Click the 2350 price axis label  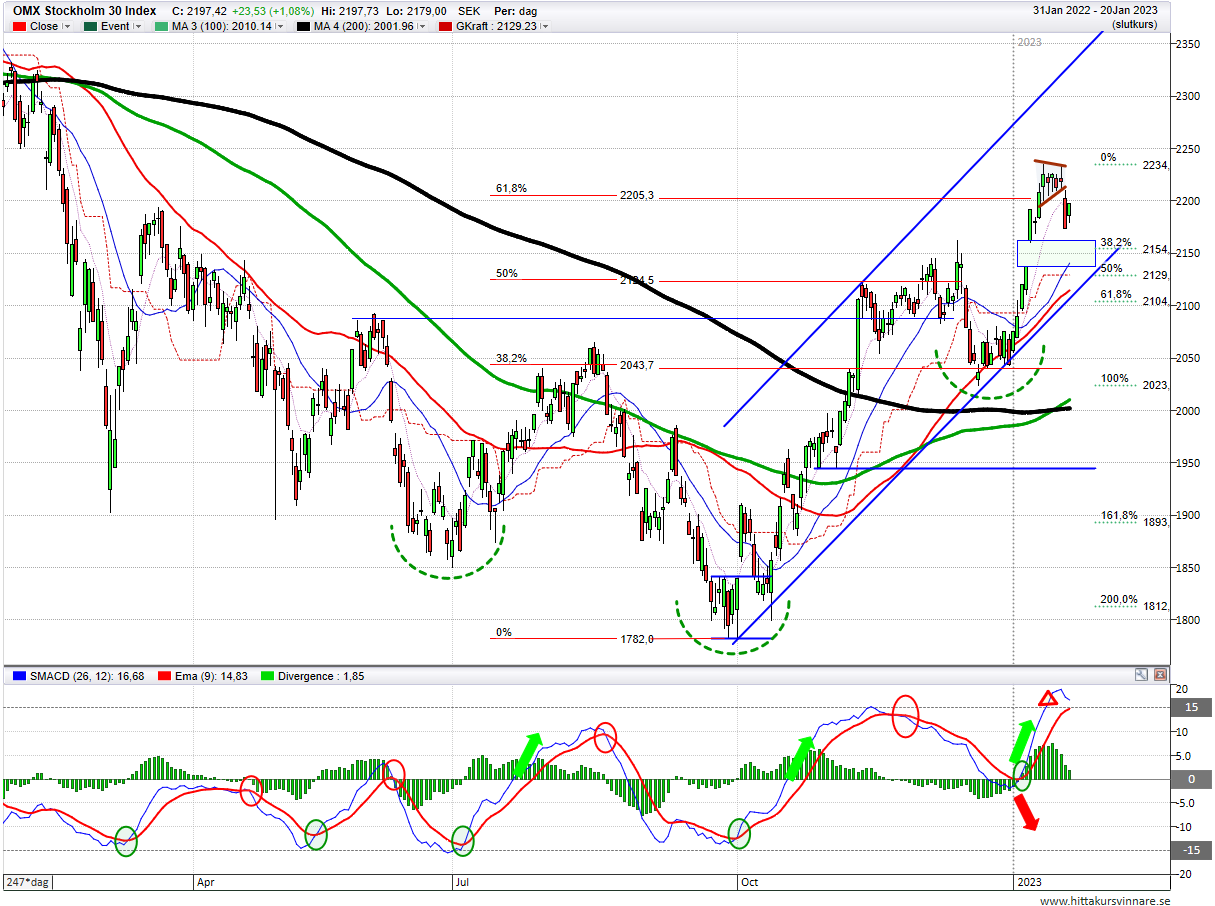[1188, 44]
